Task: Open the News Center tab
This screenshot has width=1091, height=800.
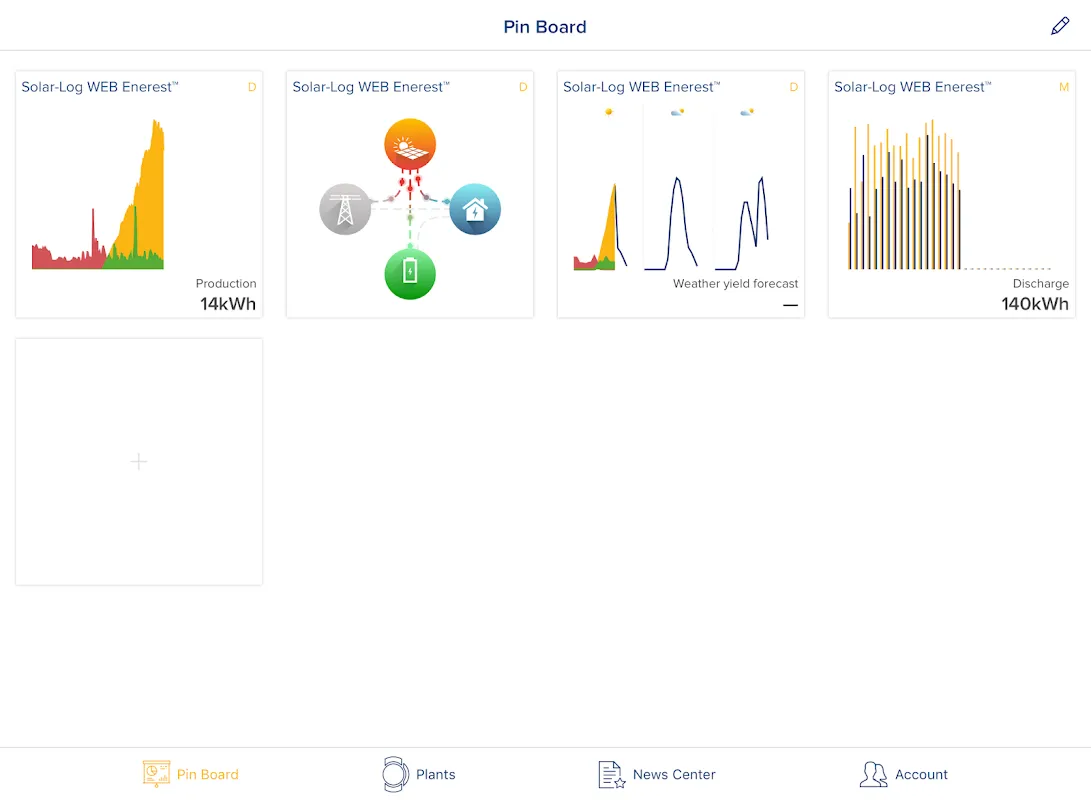Action: (674, 774)
